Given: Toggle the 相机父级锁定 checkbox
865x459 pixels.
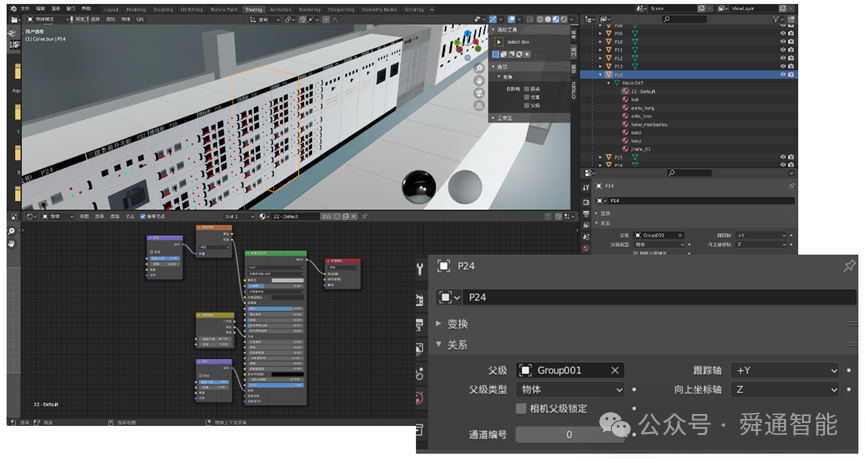Looking at the screenshot, I should click(x=521, y=408).
